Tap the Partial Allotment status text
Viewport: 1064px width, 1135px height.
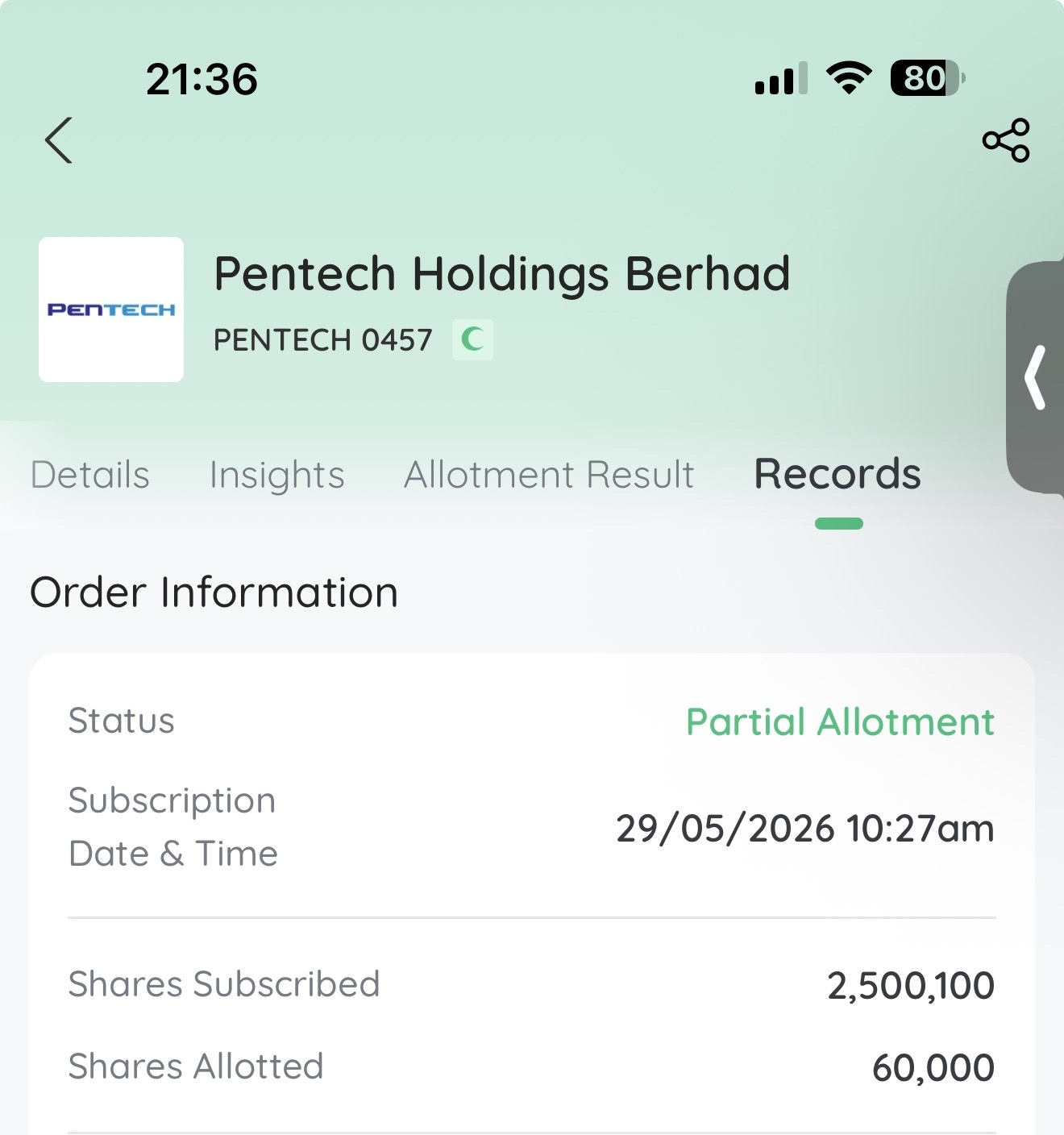pos(840,722)
